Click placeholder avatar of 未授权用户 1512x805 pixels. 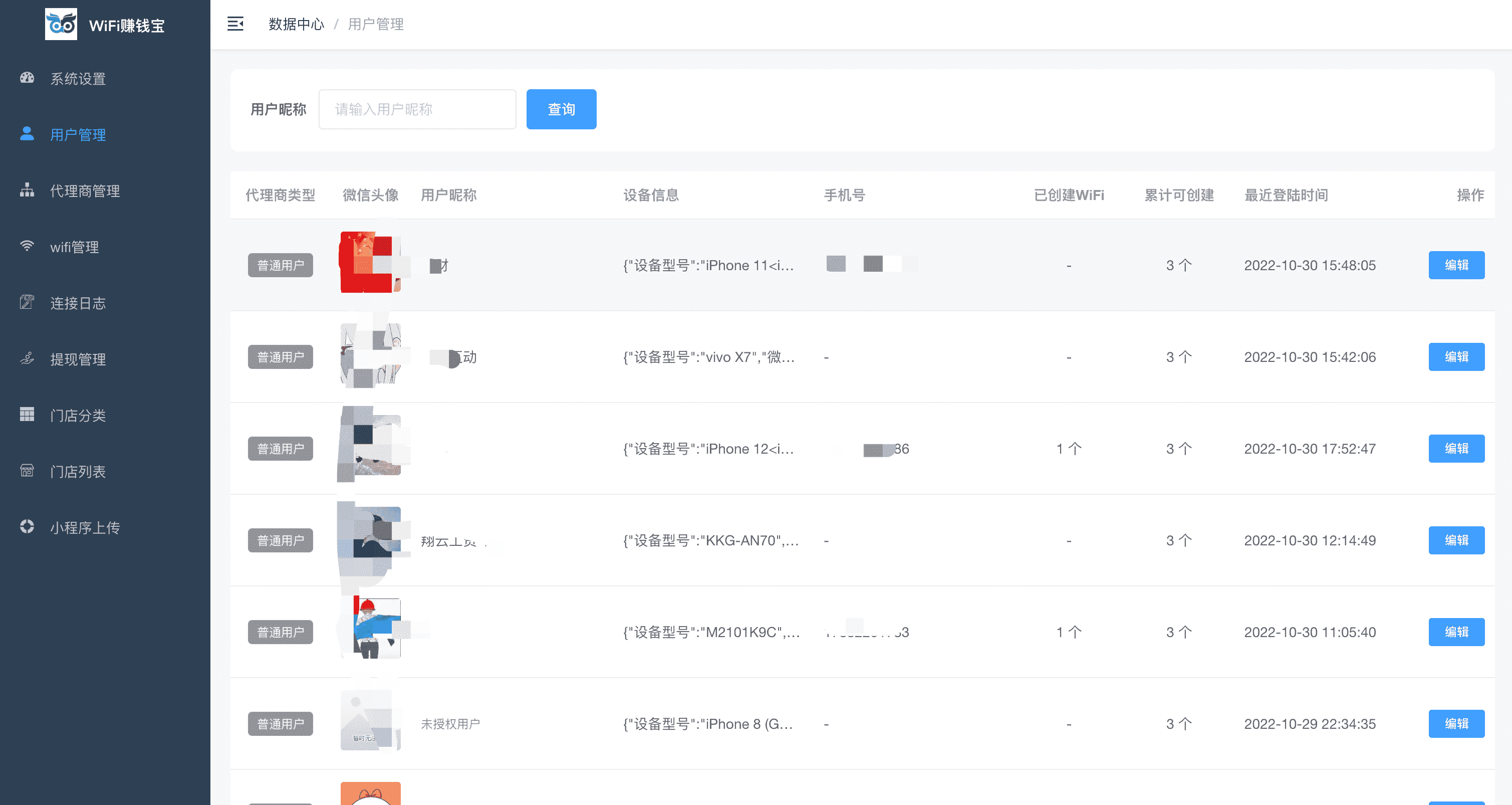[370, 720]
